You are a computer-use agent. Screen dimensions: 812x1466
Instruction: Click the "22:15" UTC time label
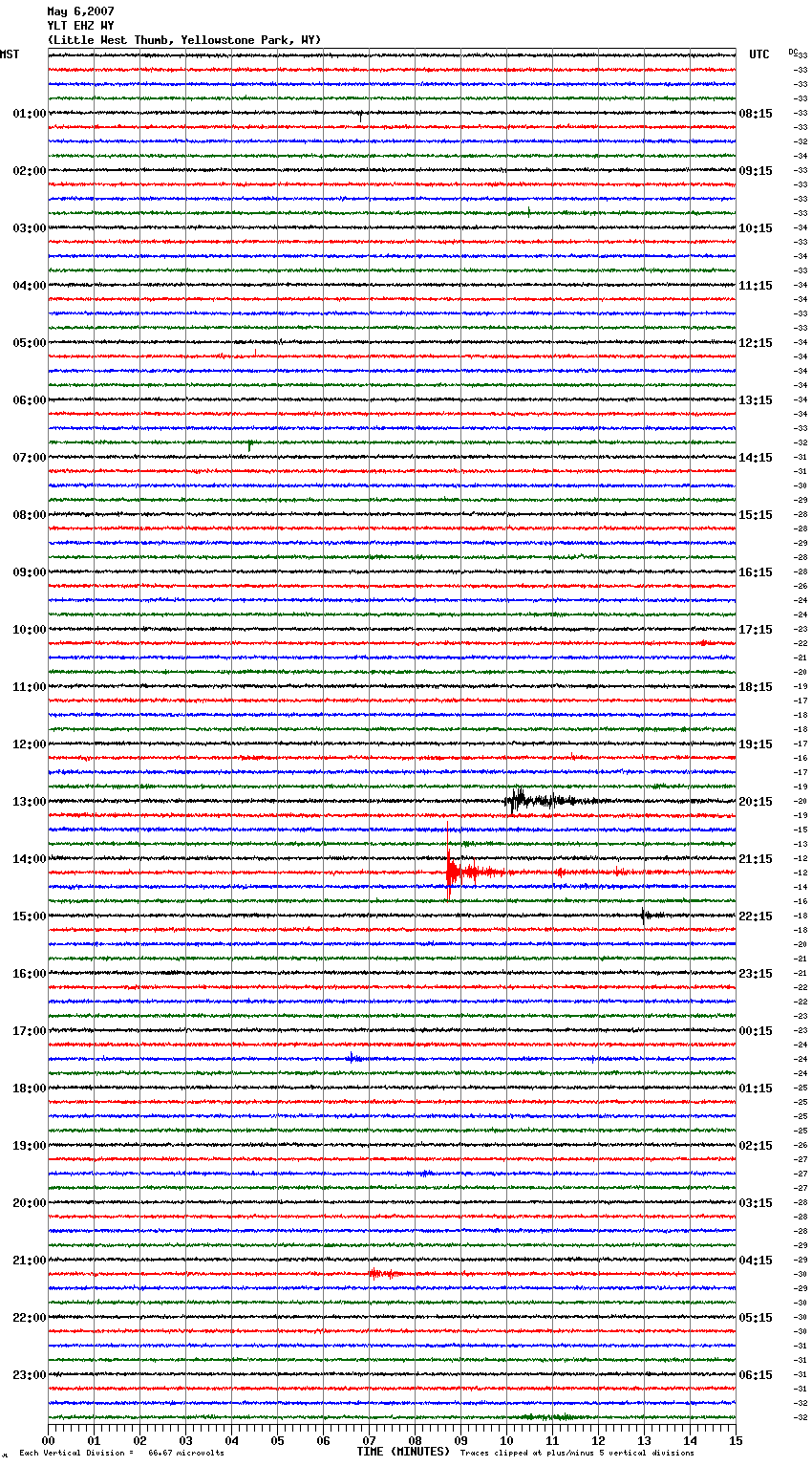coord(756,916)
